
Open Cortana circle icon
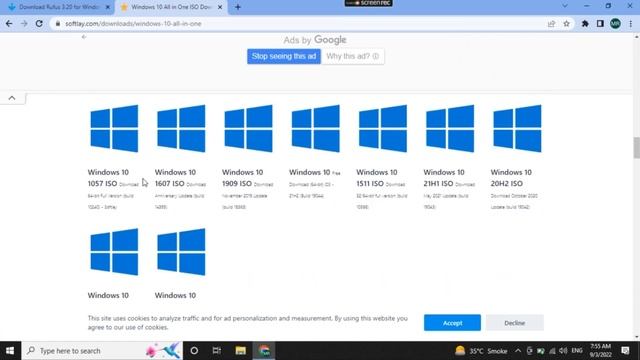194,351
